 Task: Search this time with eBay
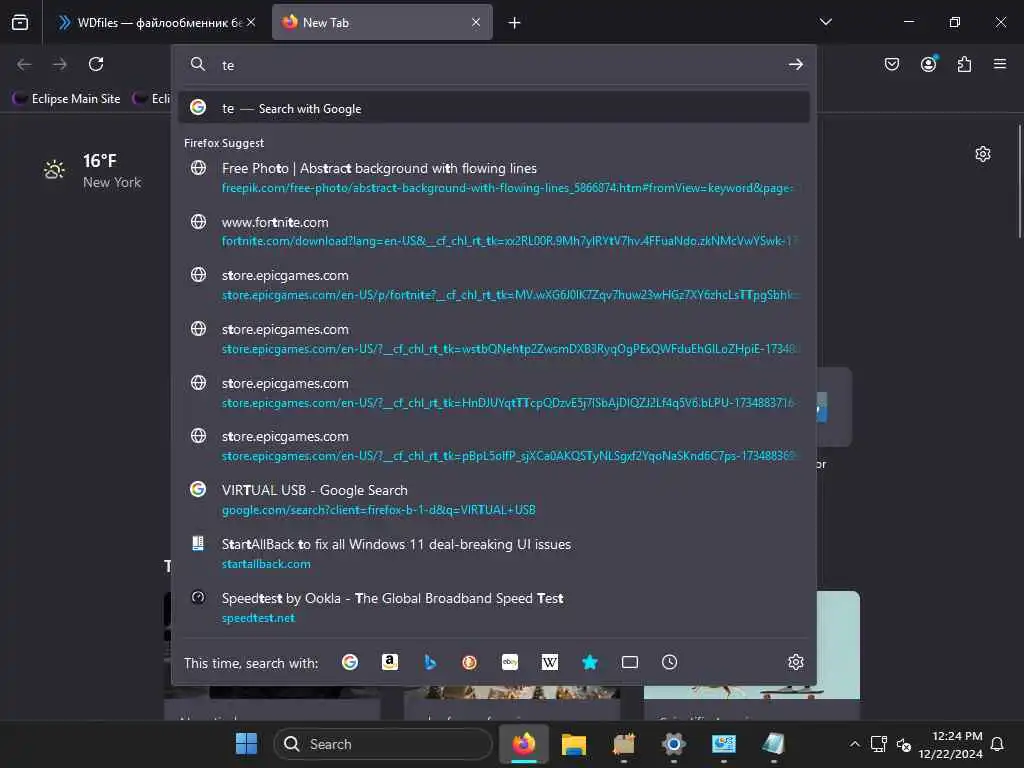(510, 662)
